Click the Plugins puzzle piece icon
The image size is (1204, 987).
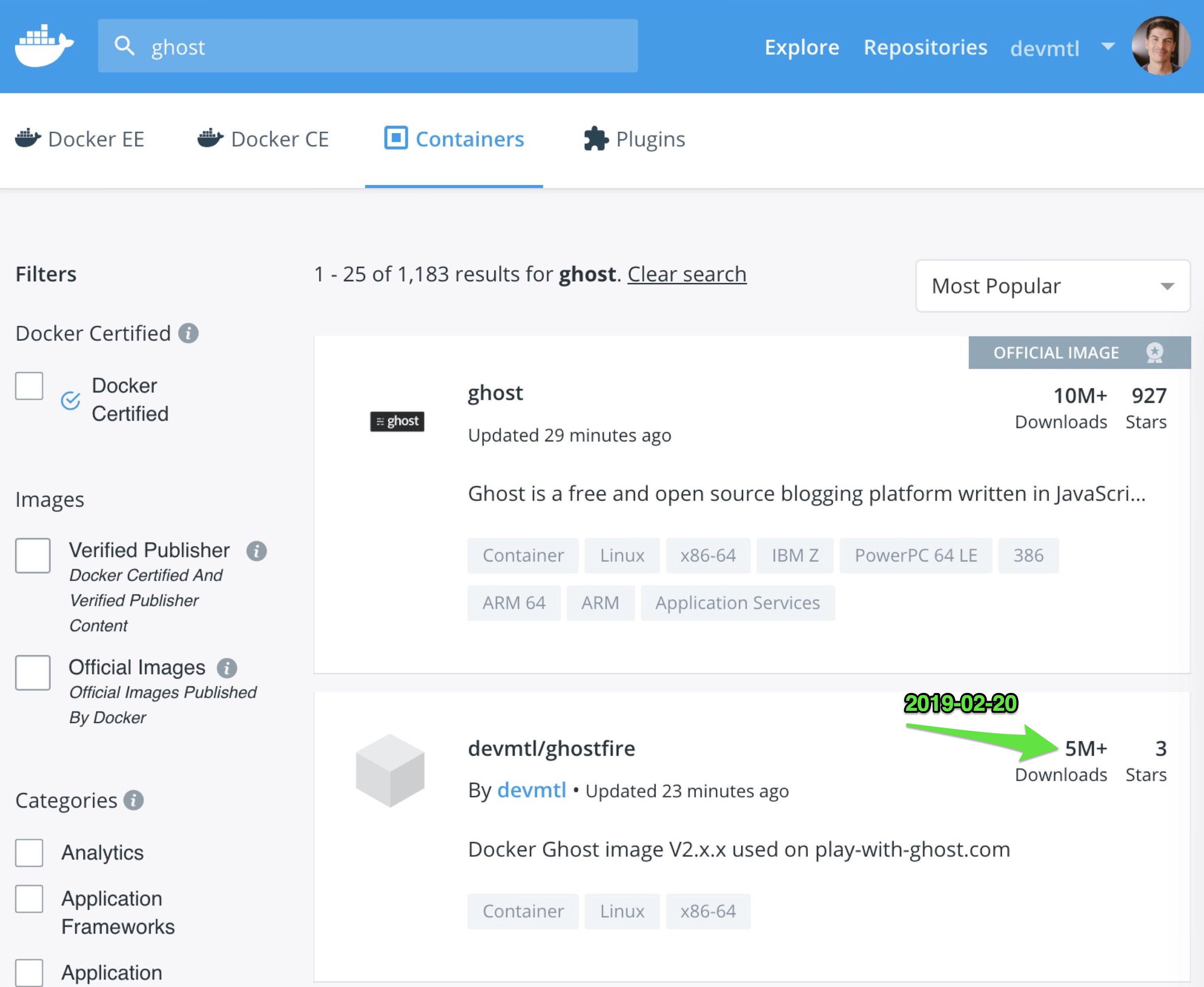pos(596,139)
